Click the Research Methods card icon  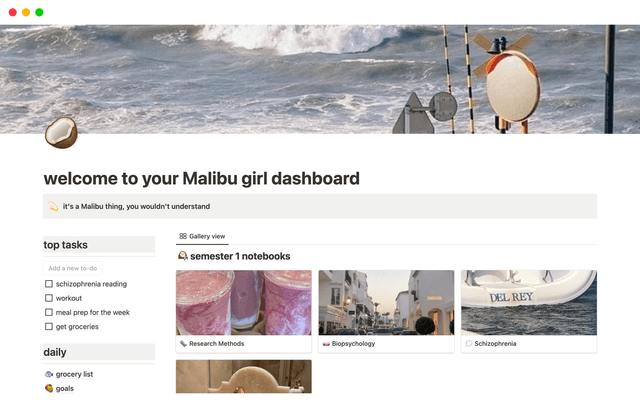183,344
